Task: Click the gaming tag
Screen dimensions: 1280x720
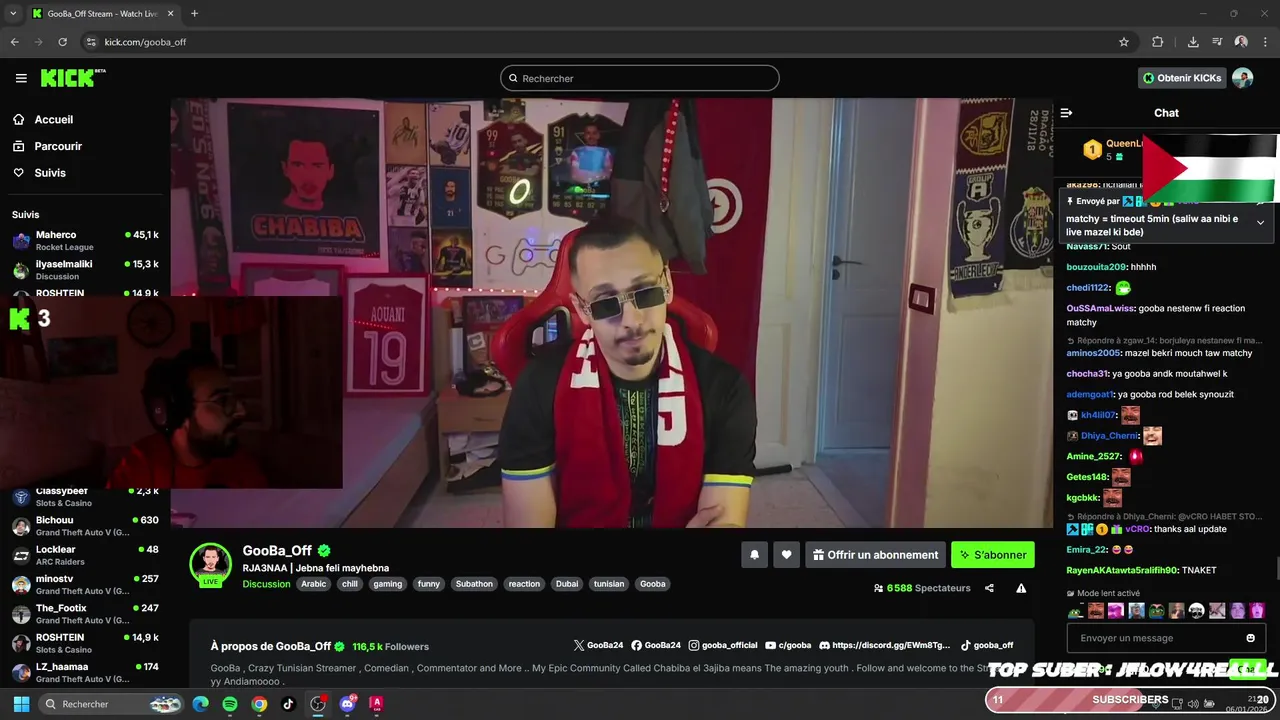Action: pyautogui.click(x=387, y=584)
